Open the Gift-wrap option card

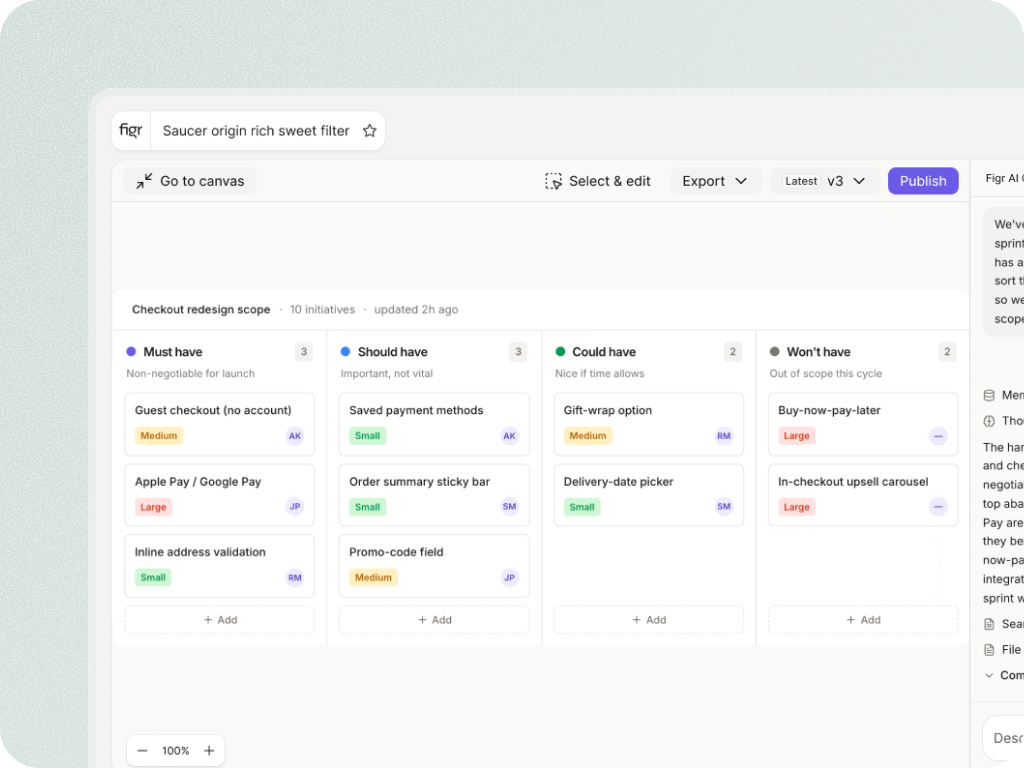648,424
